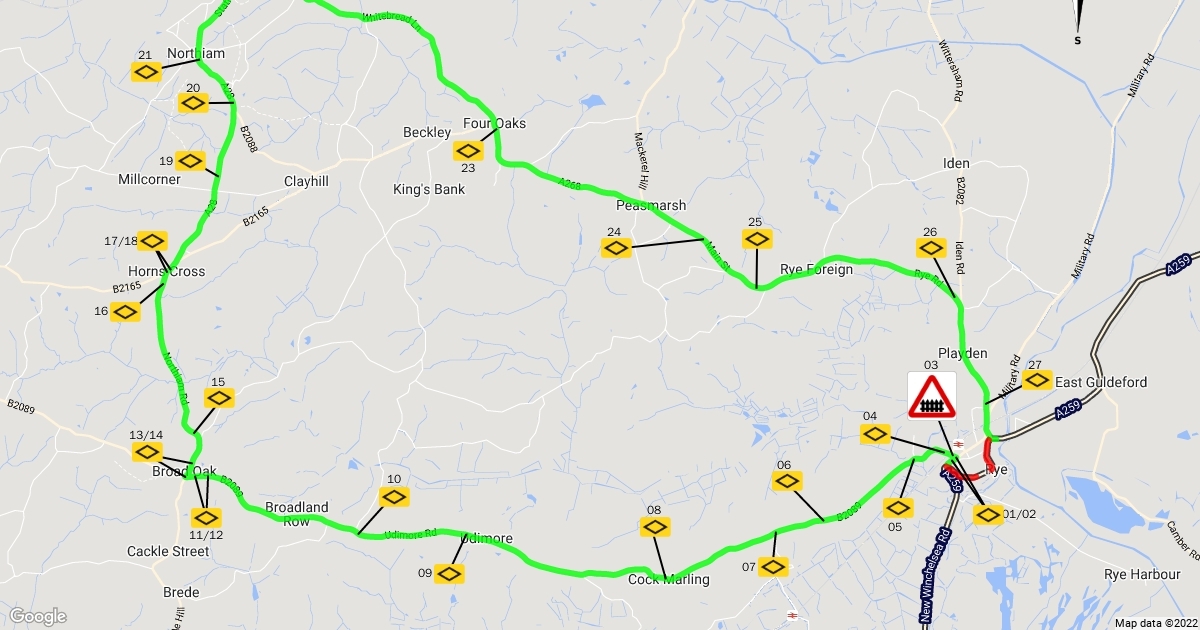Select diamond marker 23 below Four Oaks
Viewport: 1200px width, 630px height.
pos(468,150)
